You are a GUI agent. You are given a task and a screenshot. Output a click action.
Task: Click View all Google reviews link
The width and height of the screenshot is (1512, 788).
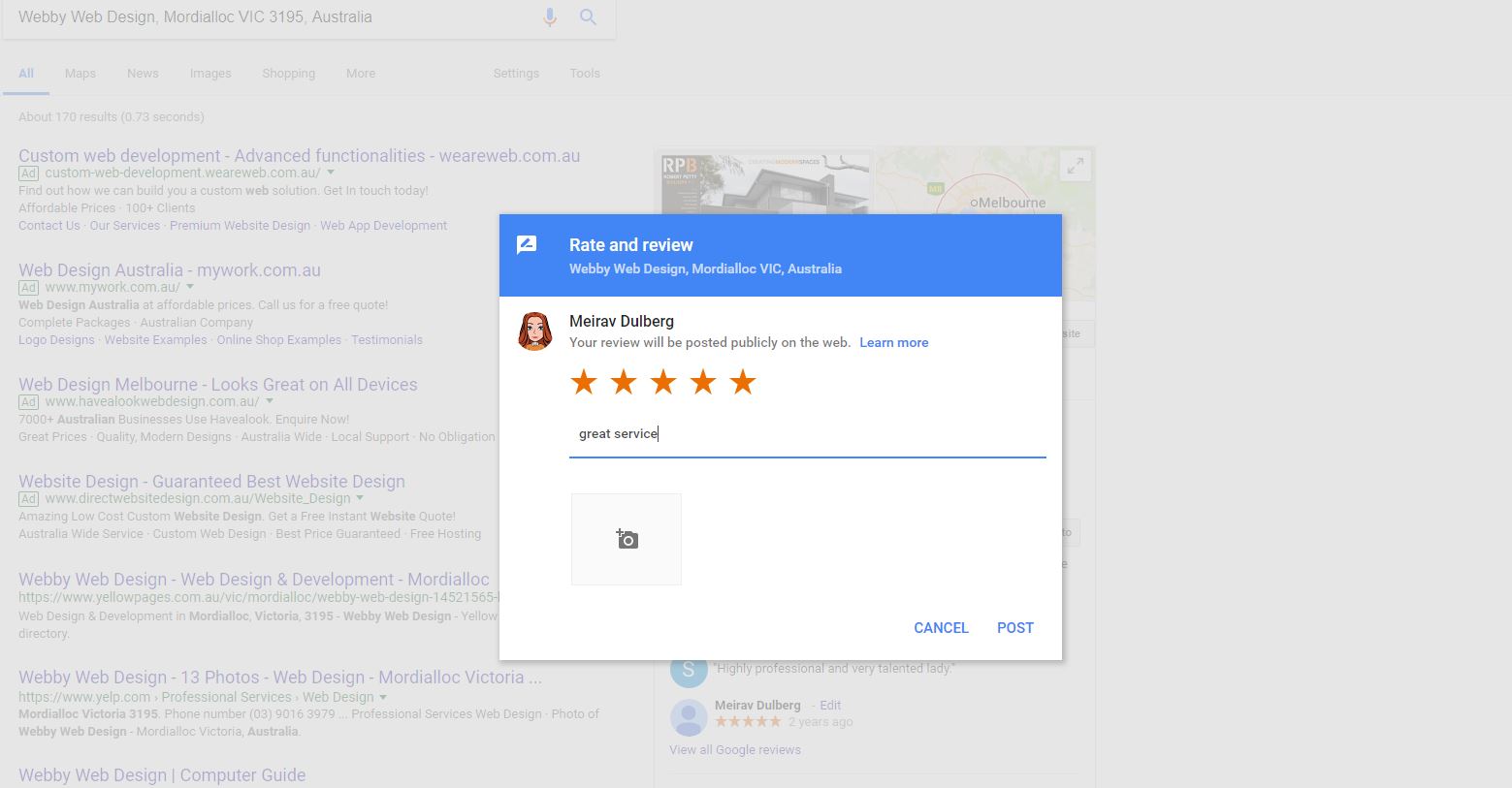coord(735,750)
